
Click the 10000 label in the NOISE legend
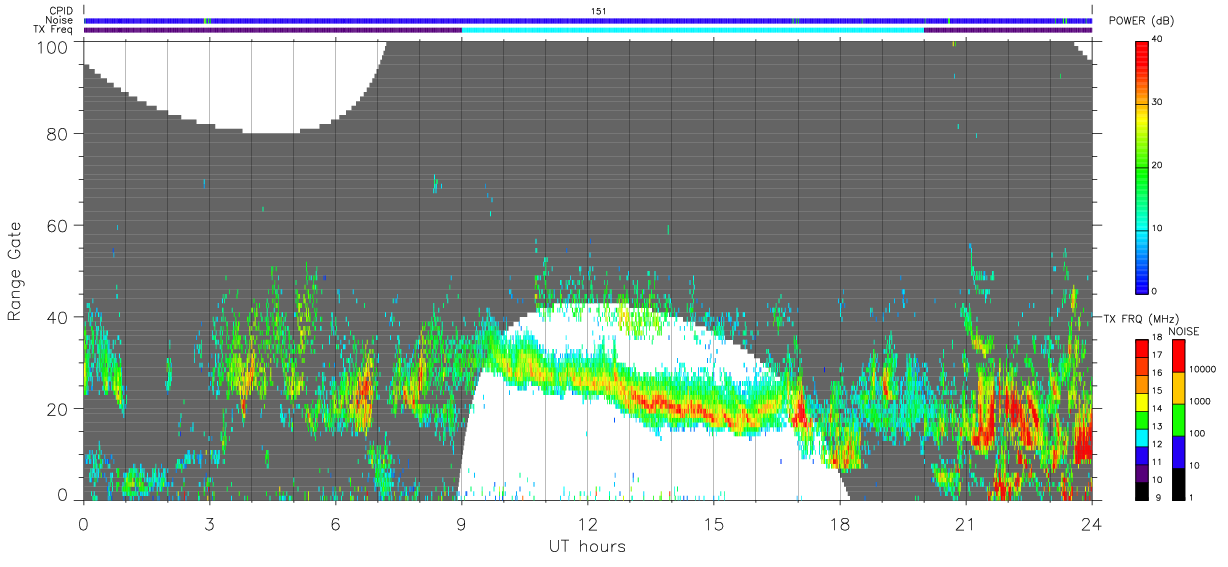(1205, 370)
